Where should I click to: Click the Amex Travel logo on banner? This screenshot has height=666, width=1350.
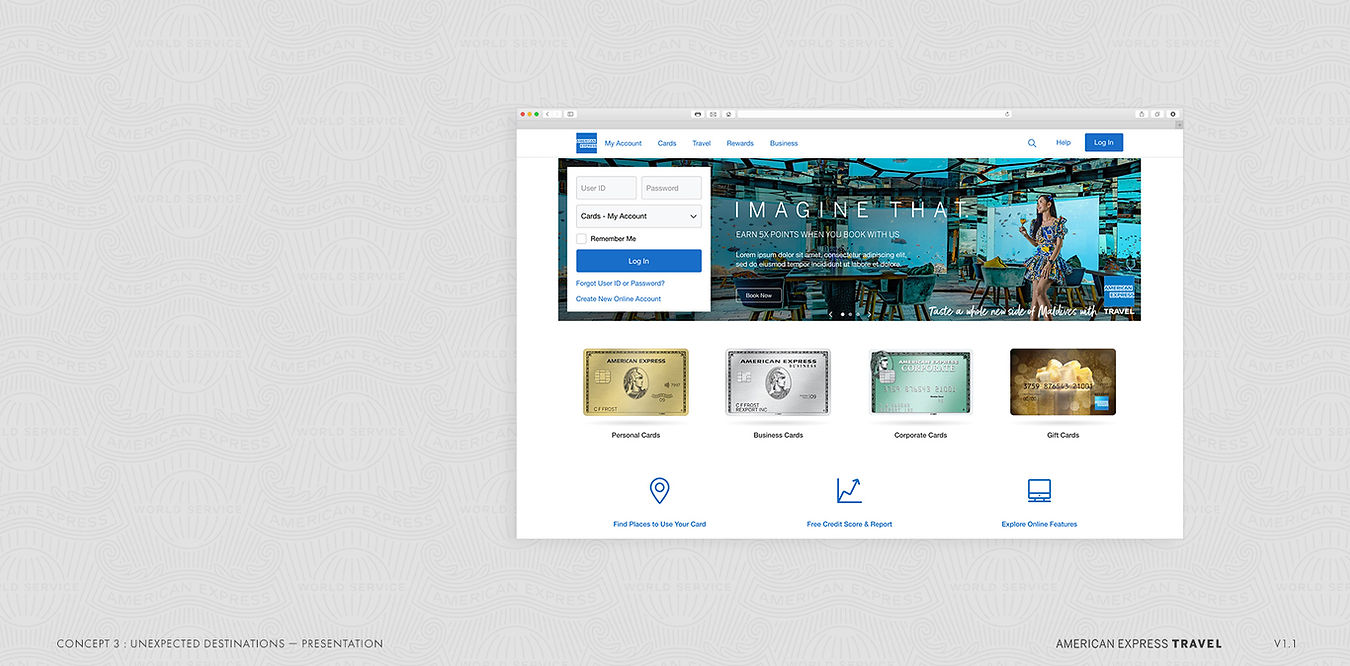pos(1119,297)
